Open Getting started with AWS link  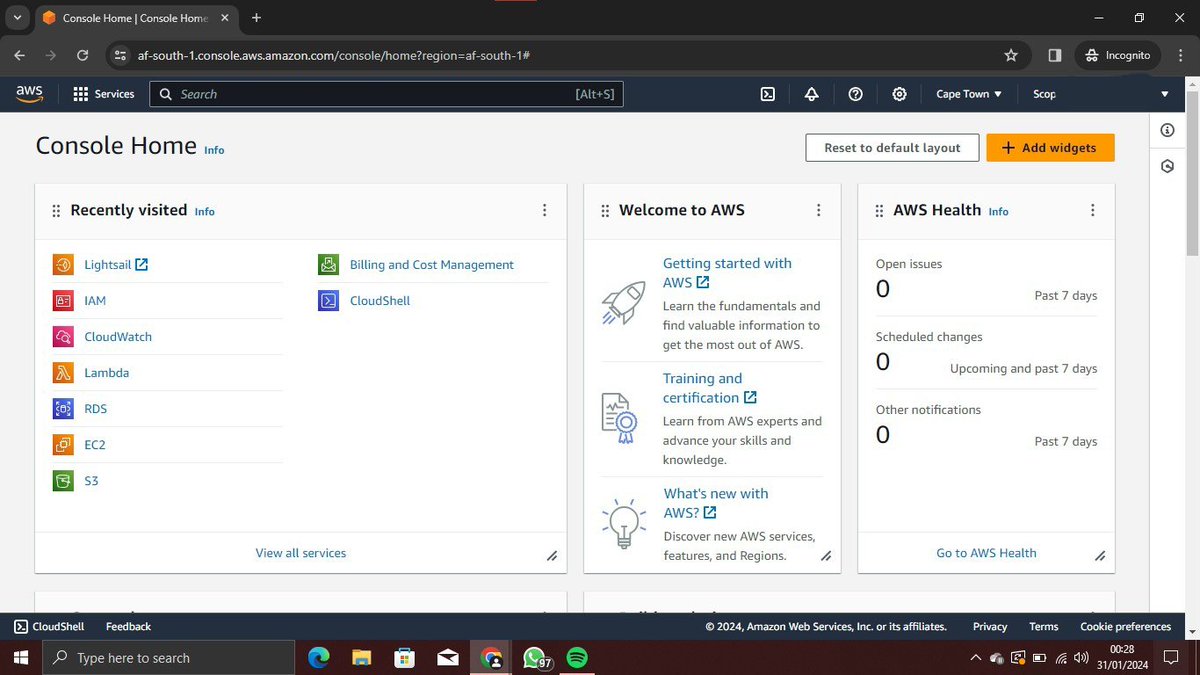(x=727, y=273)
